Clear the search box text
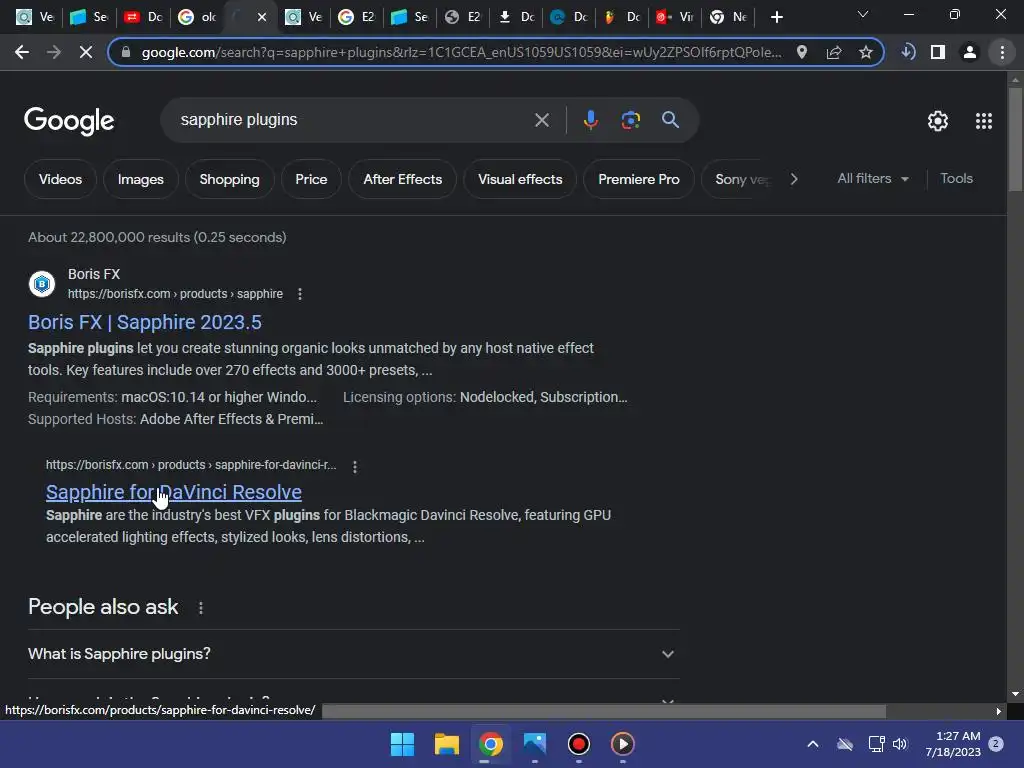The height and width of the screenshot is (768, 1024). tap(541, 120)
